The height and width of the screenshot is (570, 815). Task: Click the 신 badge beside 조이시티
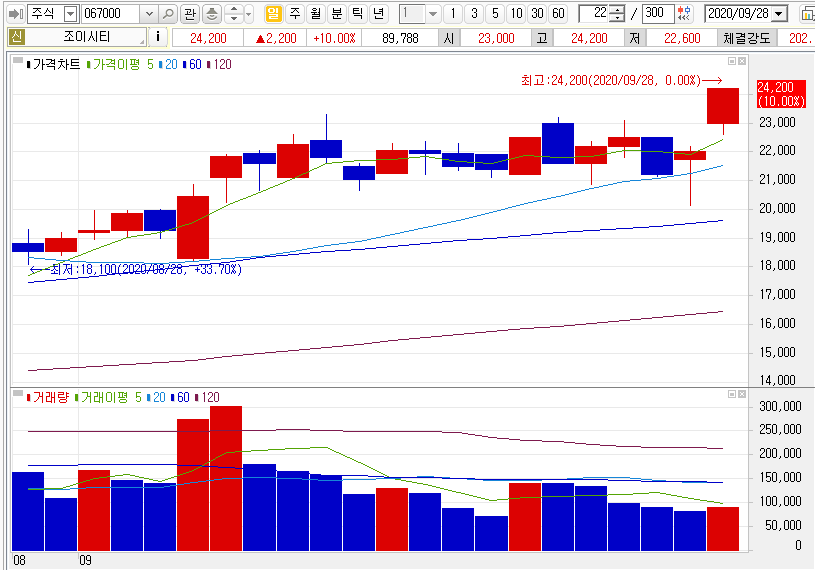point(17,37)
